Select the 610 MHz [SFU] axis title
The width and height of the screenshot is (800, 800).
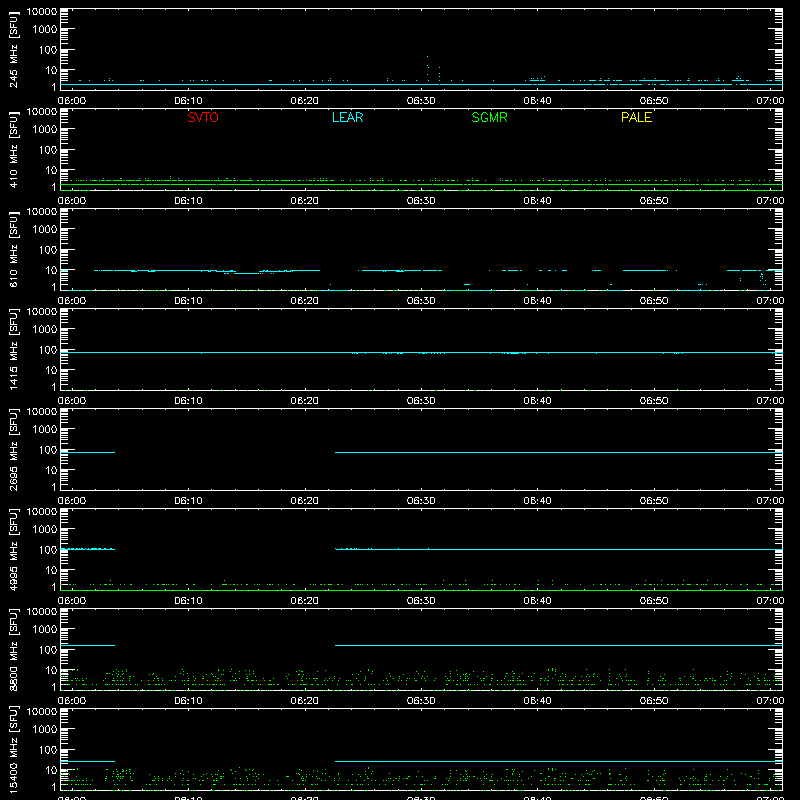pos(14,249)
